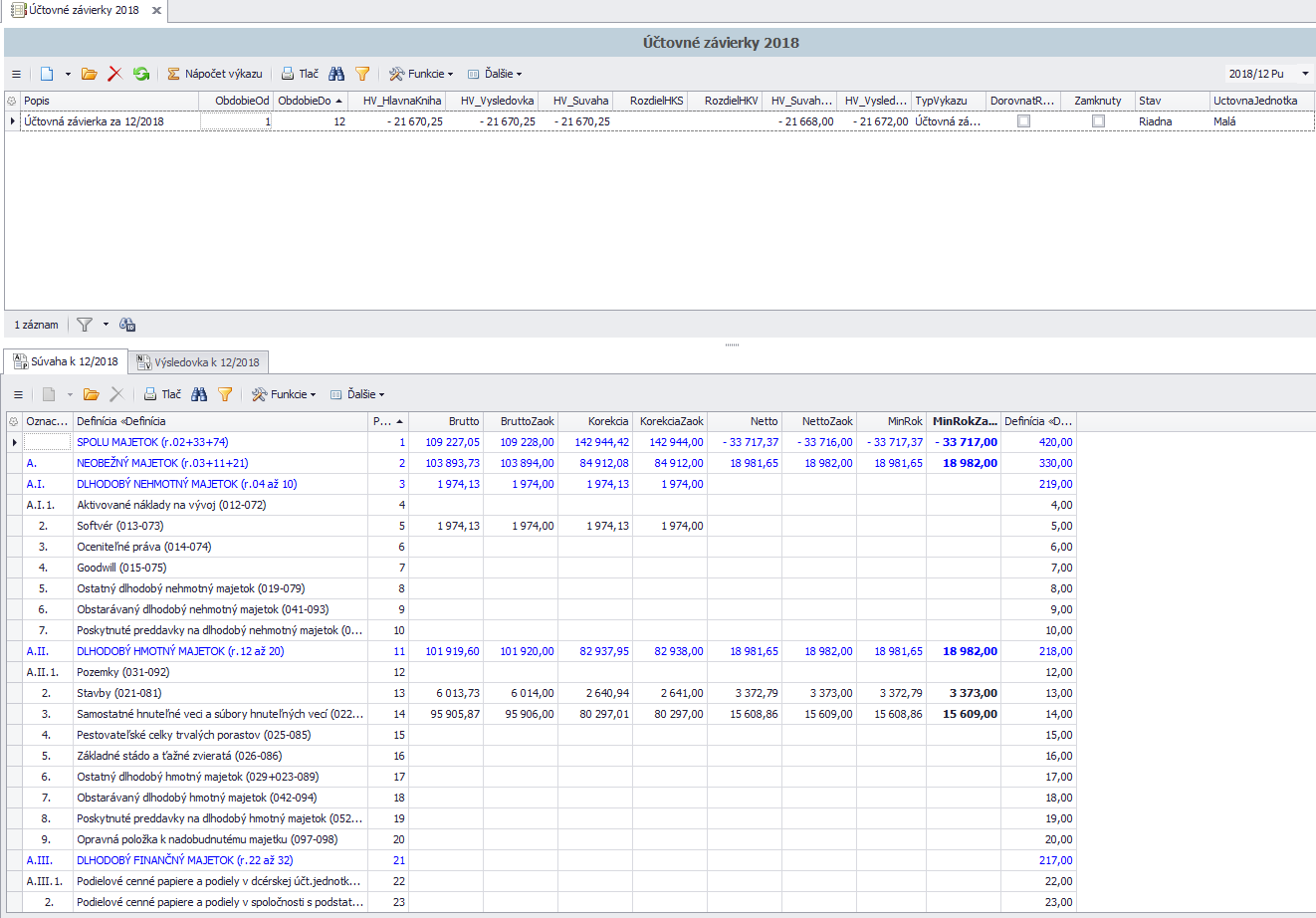This screenshot has height=918, width=1316.
Task: Click the orange filter funnel in top toolbar
Action: [x=362, y=74]
